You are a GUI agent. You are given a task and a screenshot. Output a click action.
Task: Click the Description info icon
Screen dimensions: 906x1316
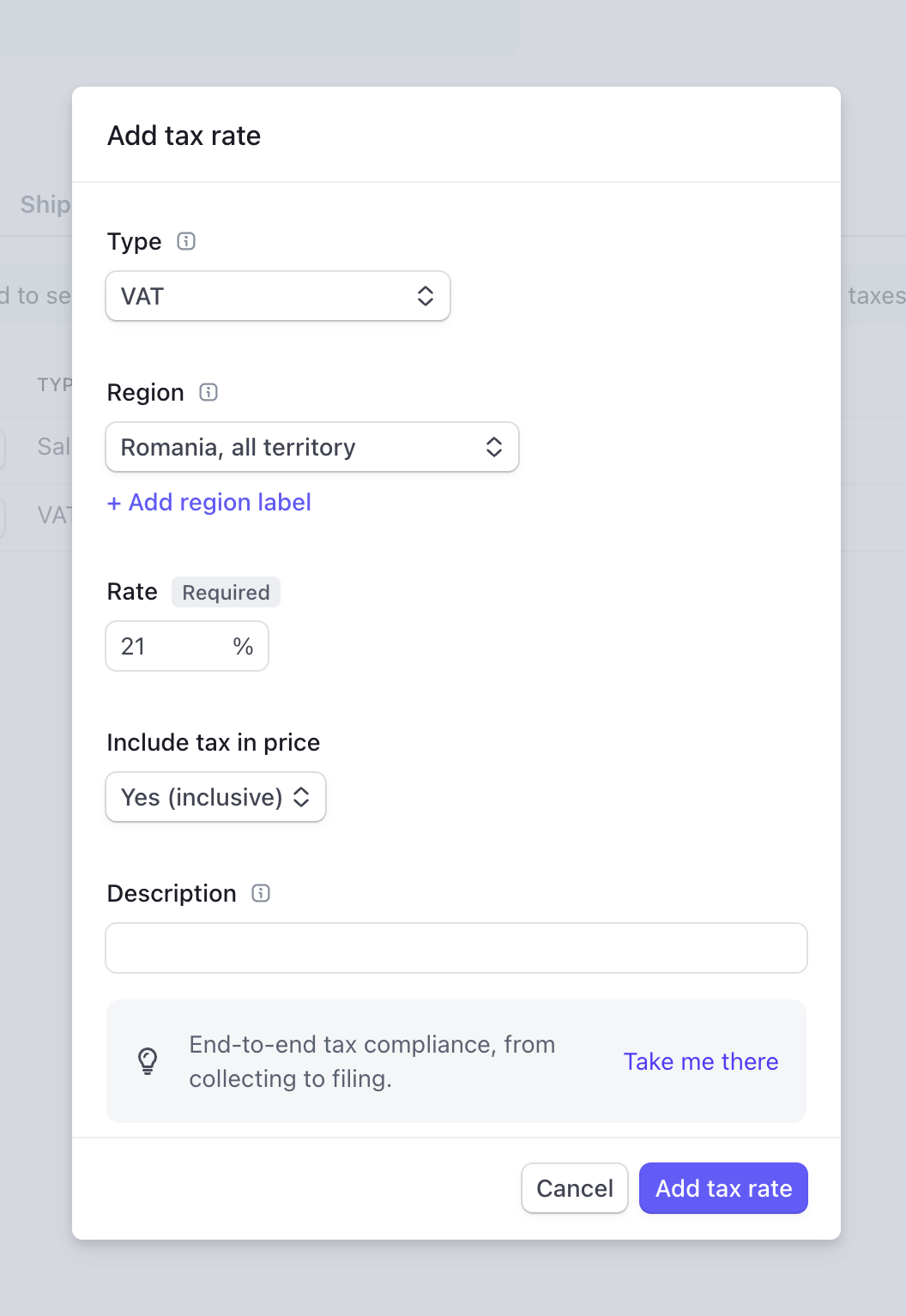tap(261, 893)
